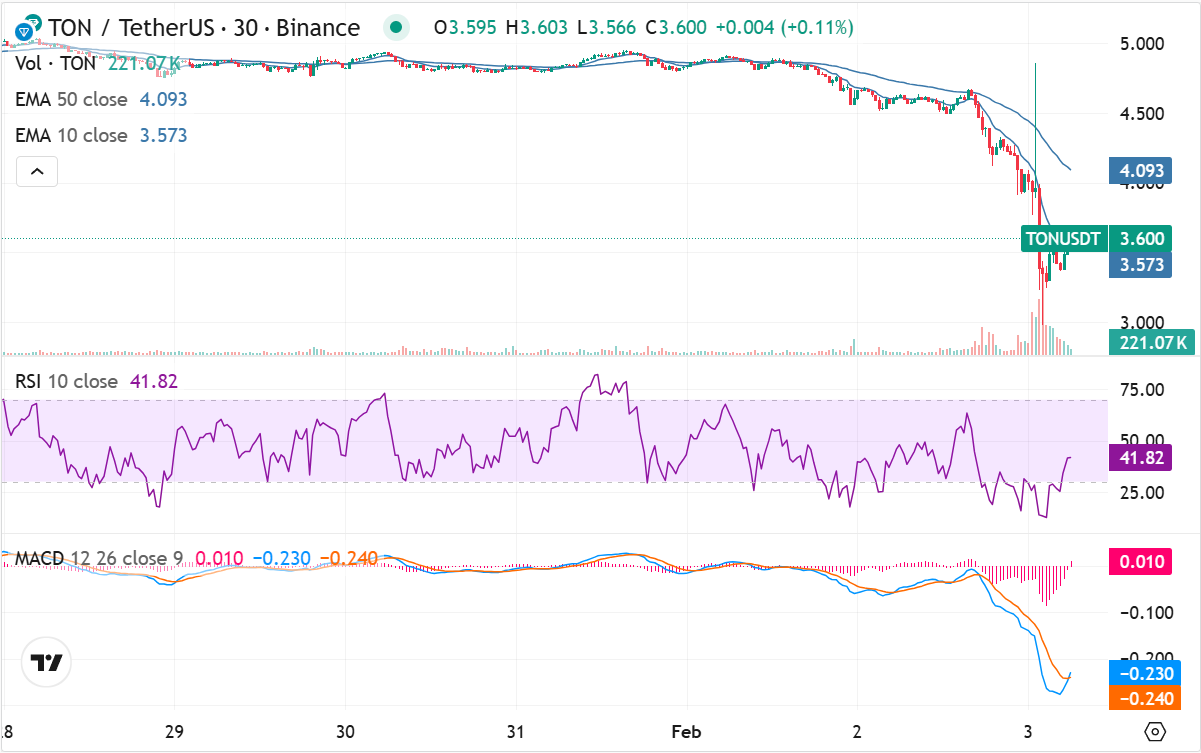Click the EMA 10 legend value "3.573"

tap(162, 135)
